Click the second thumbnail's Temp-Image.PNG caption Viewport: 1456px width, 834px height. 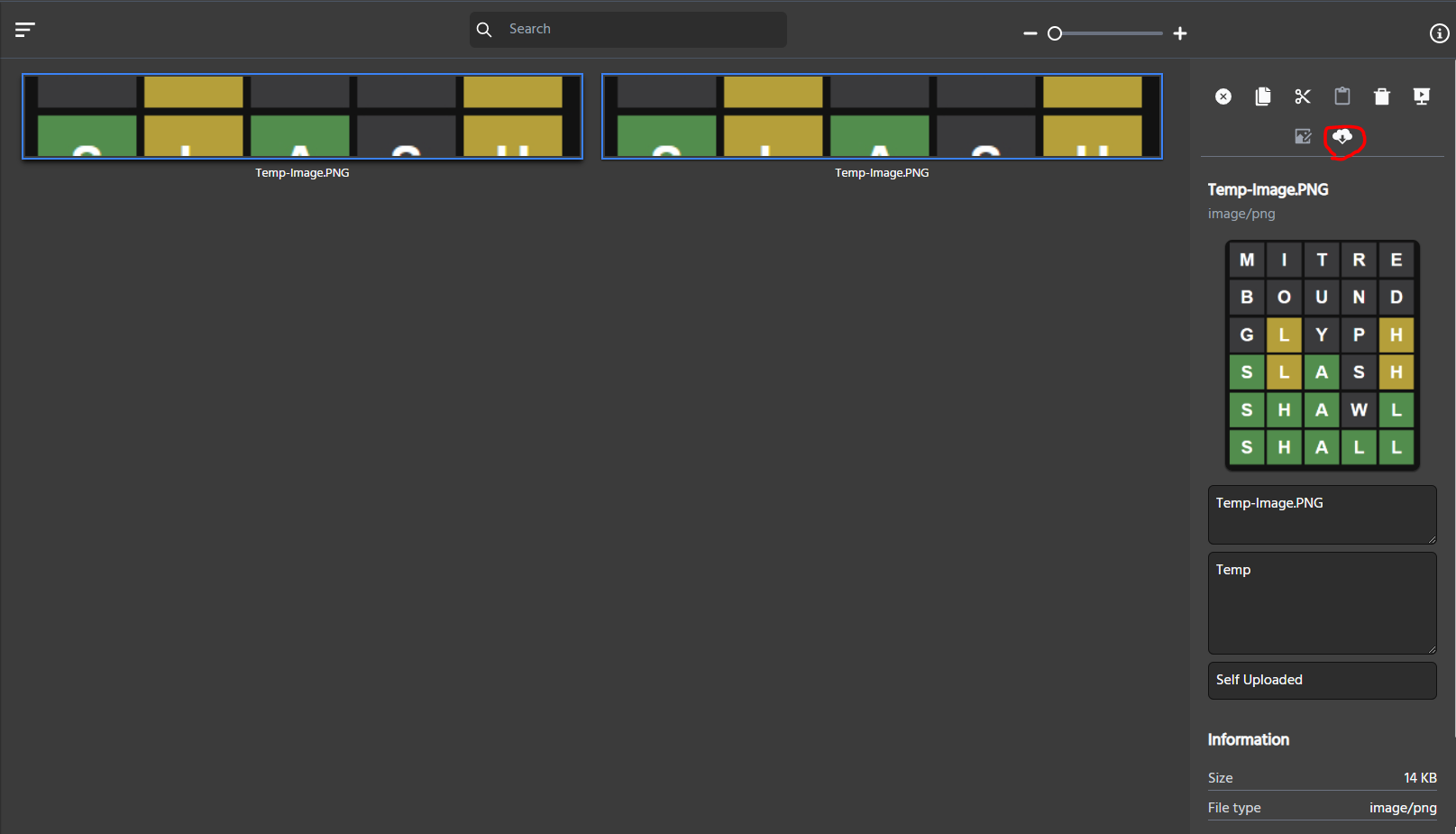point(882,172)
